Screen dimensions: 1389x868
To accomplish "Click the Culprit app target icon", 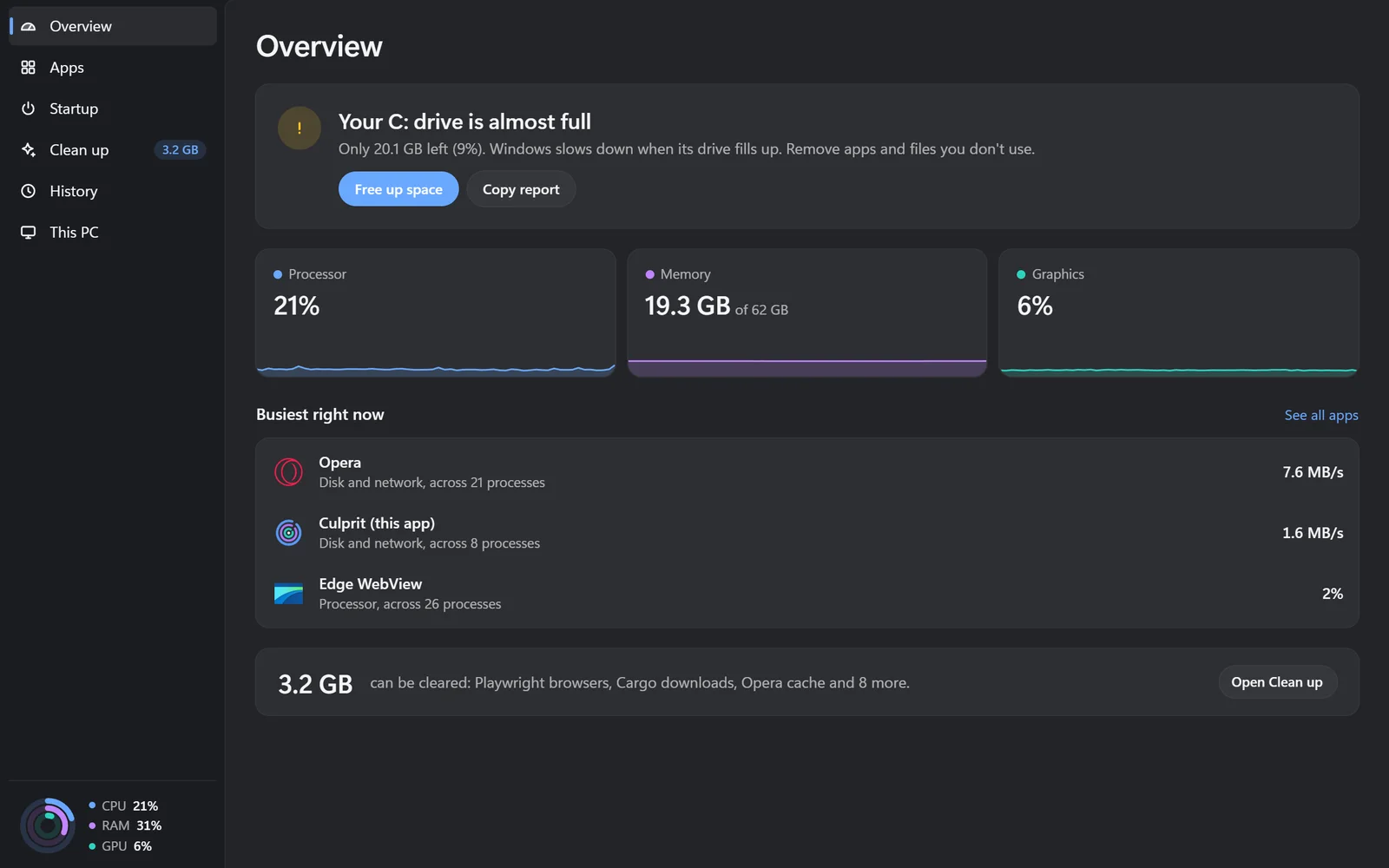I will click(x=288, y=533).
